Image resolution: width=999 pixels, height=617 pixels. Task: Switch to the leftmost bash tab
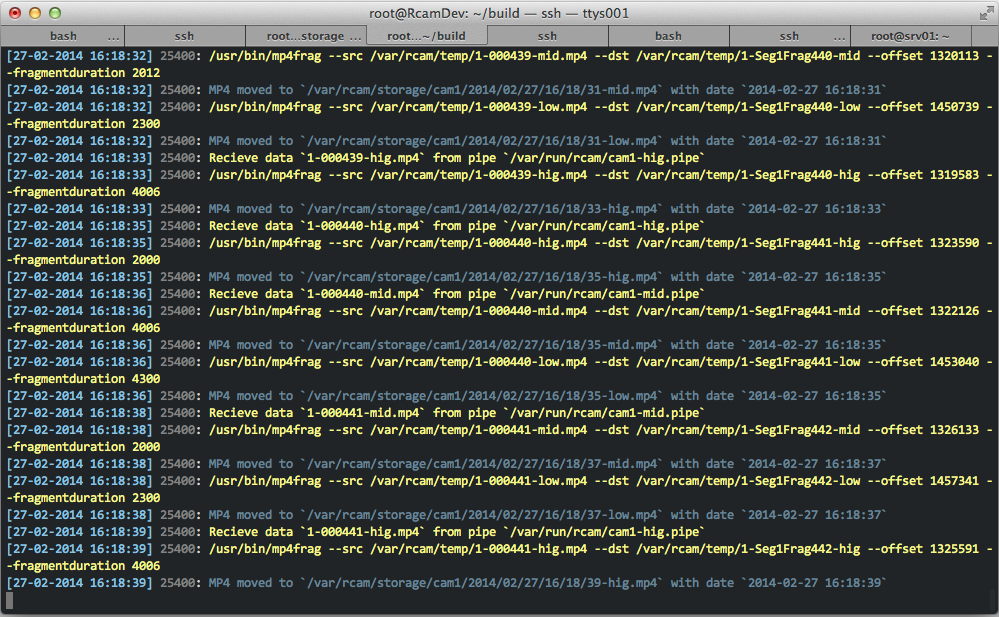point(63,36)
